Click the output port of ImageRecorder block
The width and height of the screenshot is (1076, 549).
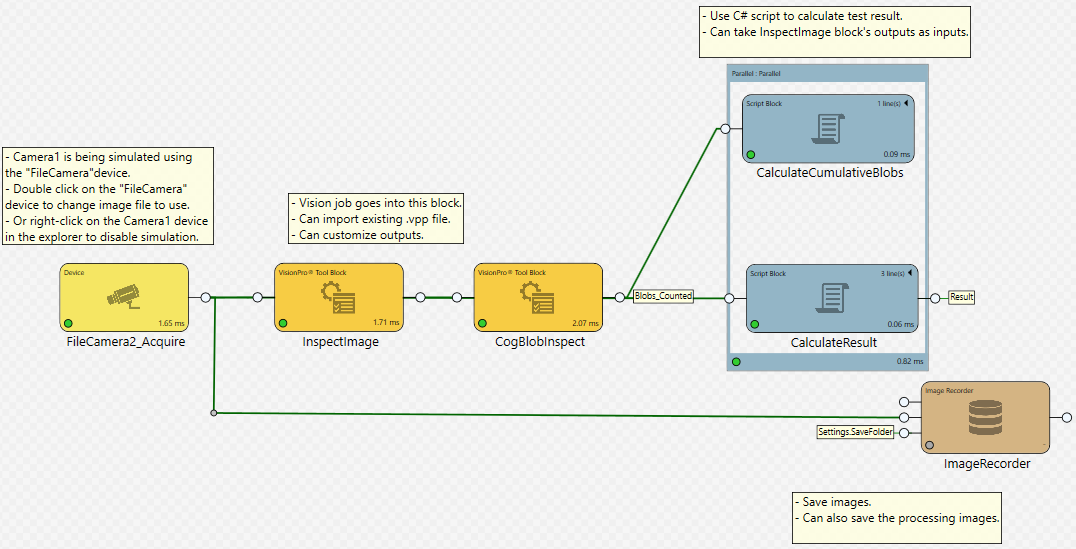point(1066,418)
